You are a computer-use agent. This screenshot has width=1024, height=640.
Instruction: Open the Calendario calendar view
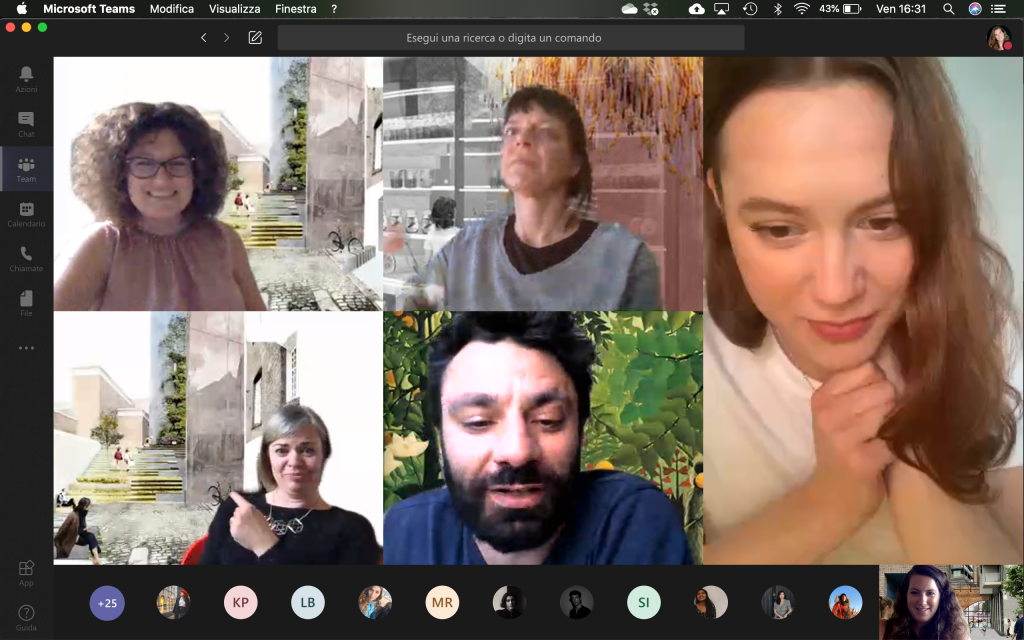[x=26, y=214]
